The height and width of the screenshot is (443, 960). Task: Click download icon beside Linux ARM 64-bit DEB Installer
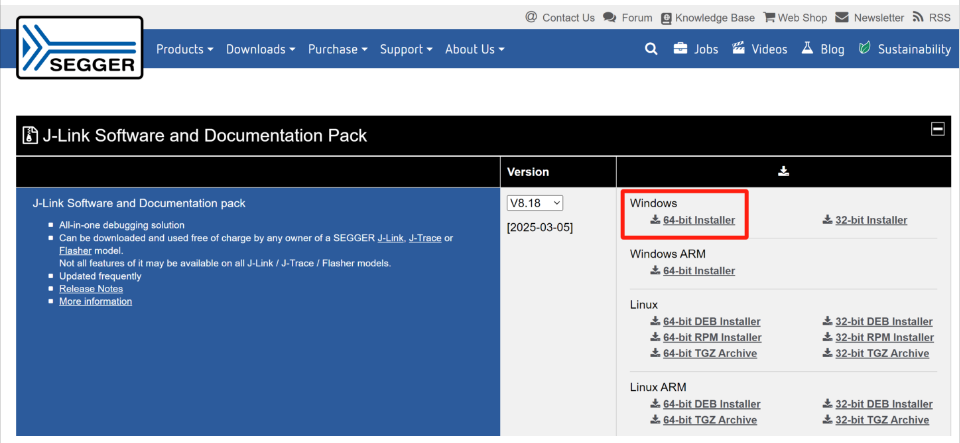pyautogui.click(x=655, y=404)
